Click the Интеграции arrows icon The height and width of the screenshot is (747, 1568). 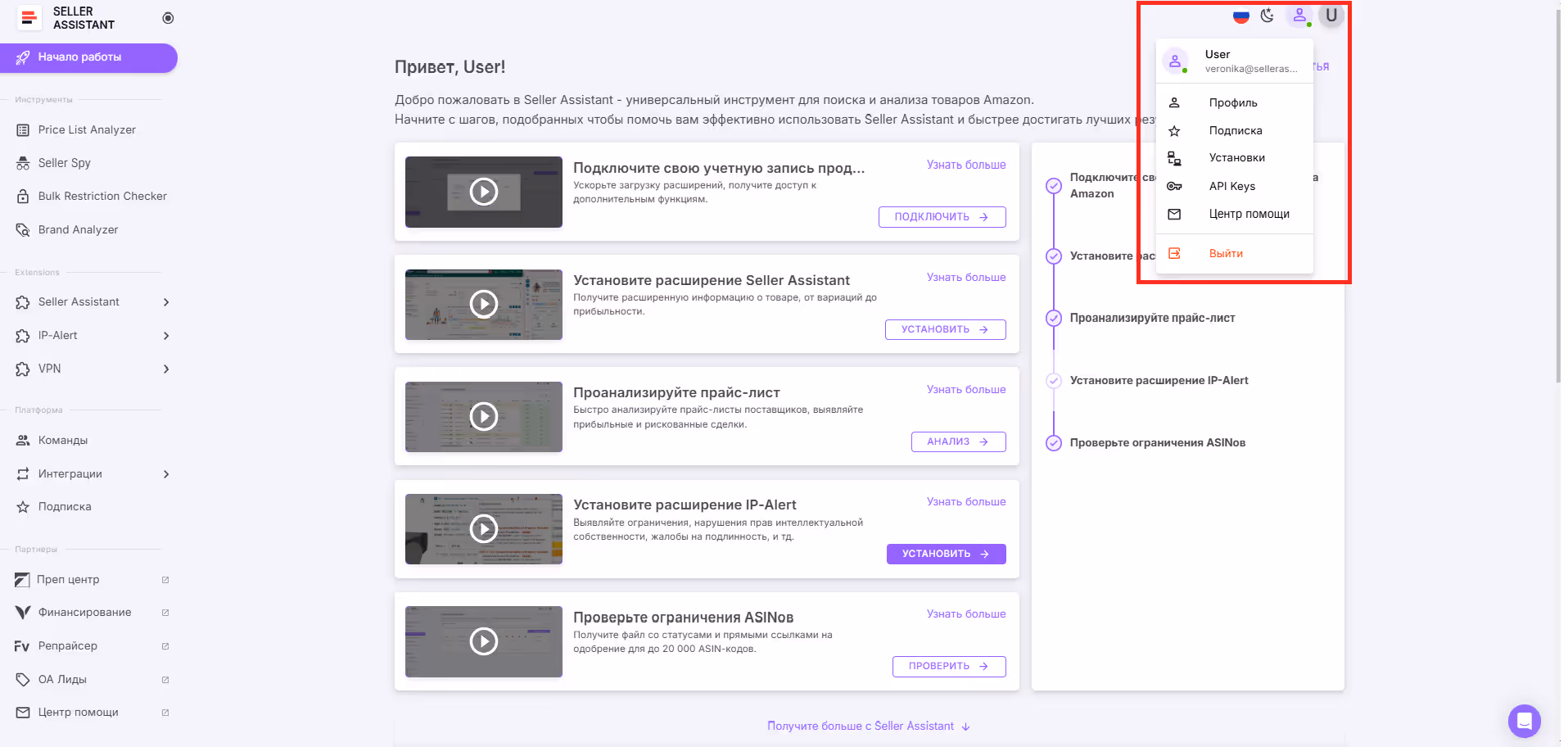tap(23, 474)
